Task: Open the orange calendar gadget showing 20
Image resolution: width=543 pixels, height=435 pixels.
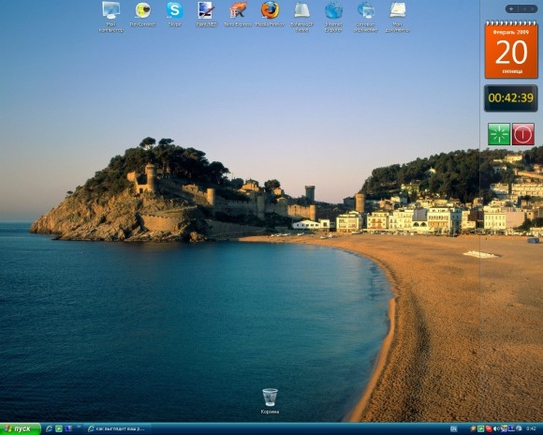Action: pyautogui.click(x=511, y=50)
